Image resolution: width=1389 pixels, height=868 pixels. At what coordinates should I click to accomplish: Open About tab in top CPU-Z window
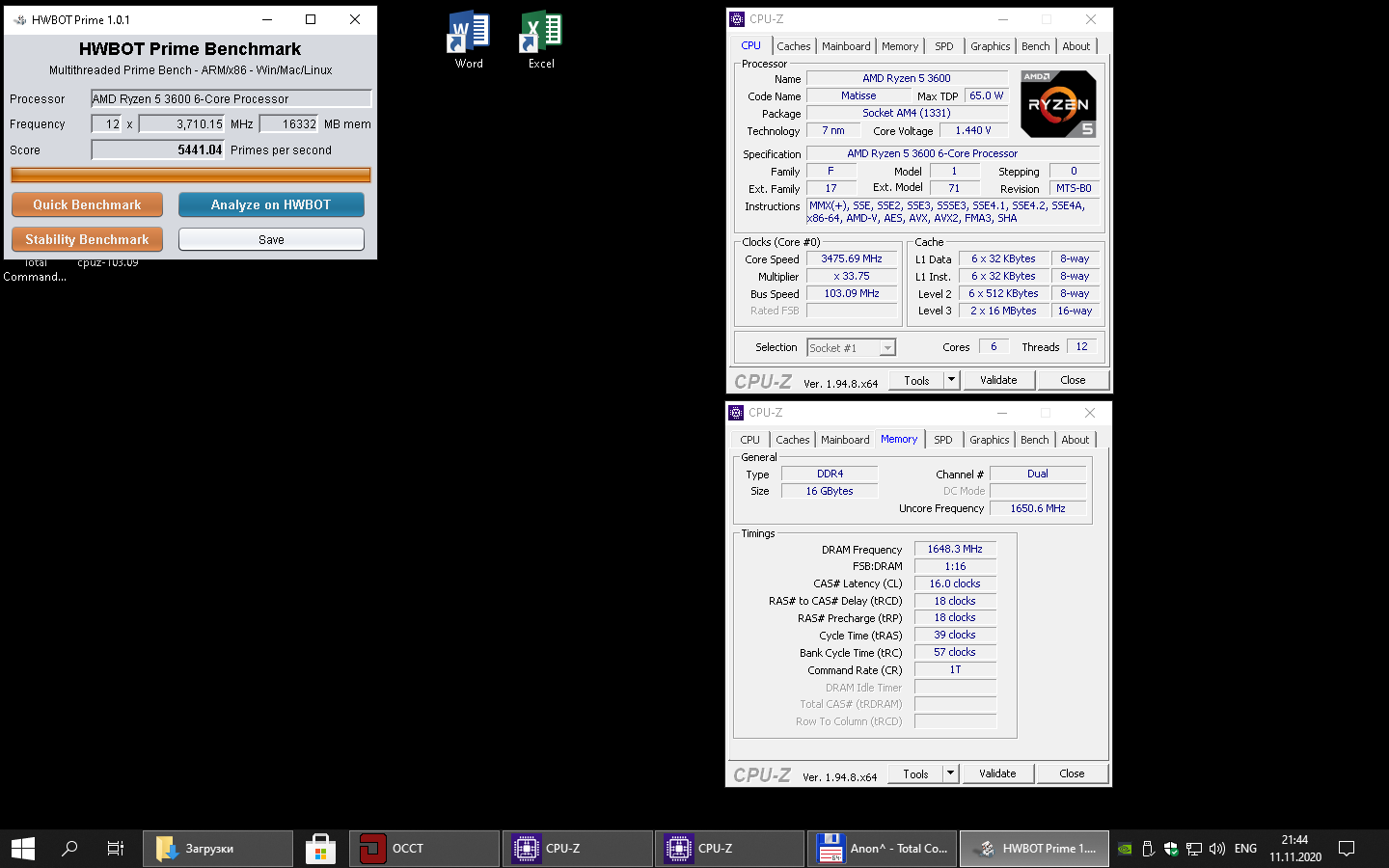pos(1076,46)
